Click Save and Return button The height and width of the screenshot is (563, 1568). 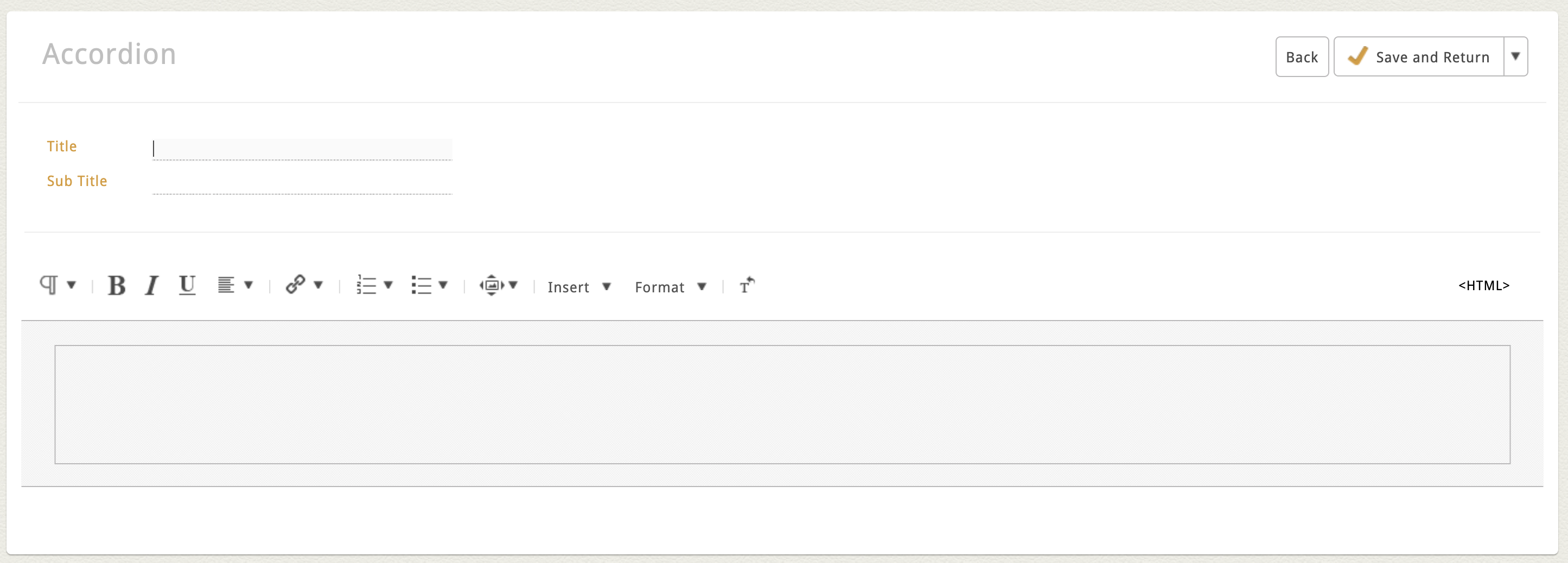pyautogui.click(x=1419, y=56)
